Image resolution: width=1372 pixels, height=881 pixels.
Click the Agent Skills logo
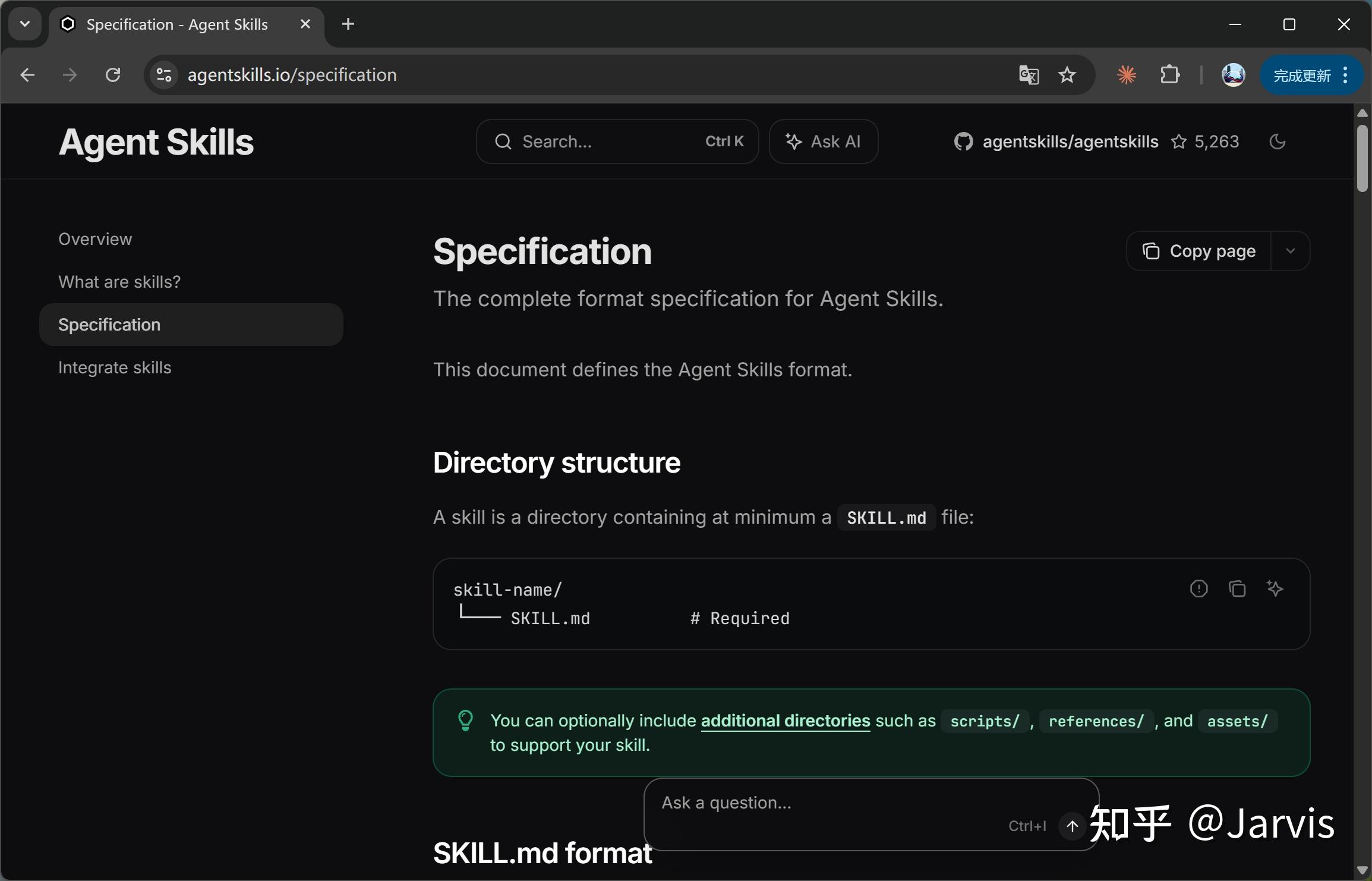coord(156,143)
